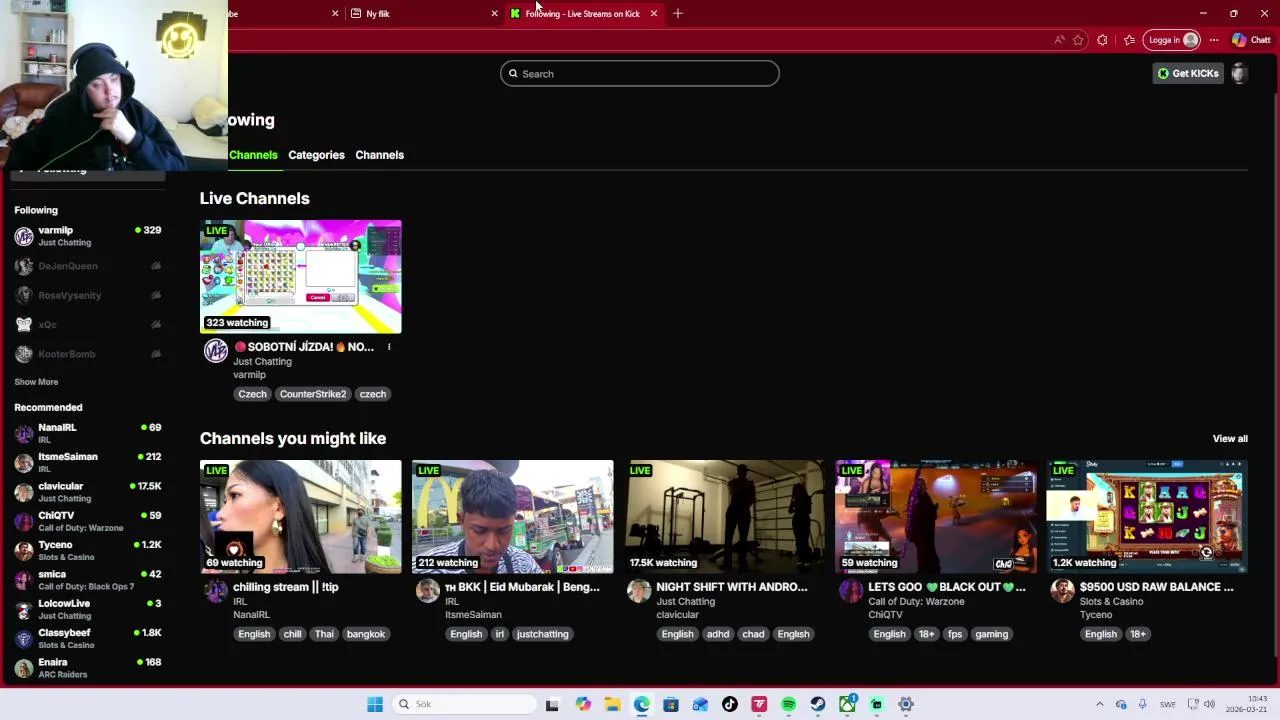Open Just Chatting category link under varmilp stream
Image resolution: width=1280 pixels, height=720 pixels.
[x=262, y=362]
